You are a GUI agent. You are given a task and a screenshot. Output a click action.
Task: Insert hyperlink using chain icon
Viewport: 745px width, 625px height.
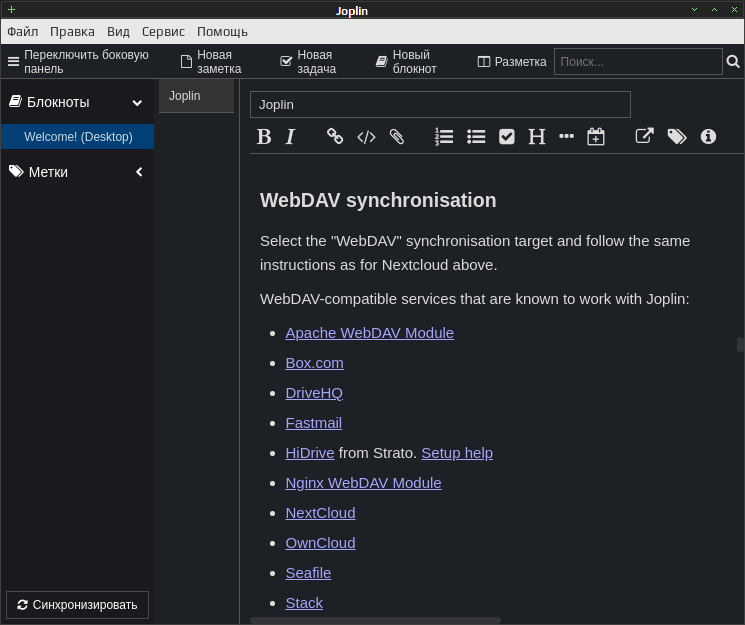335,136
